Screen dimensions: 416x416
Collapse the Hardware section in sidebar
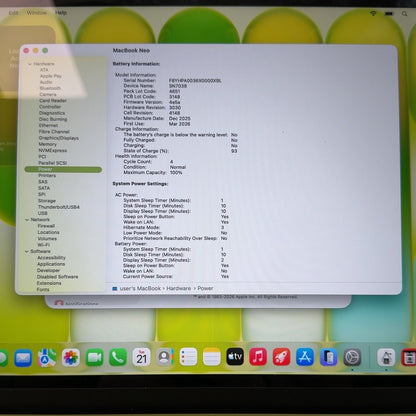[30, 64]
